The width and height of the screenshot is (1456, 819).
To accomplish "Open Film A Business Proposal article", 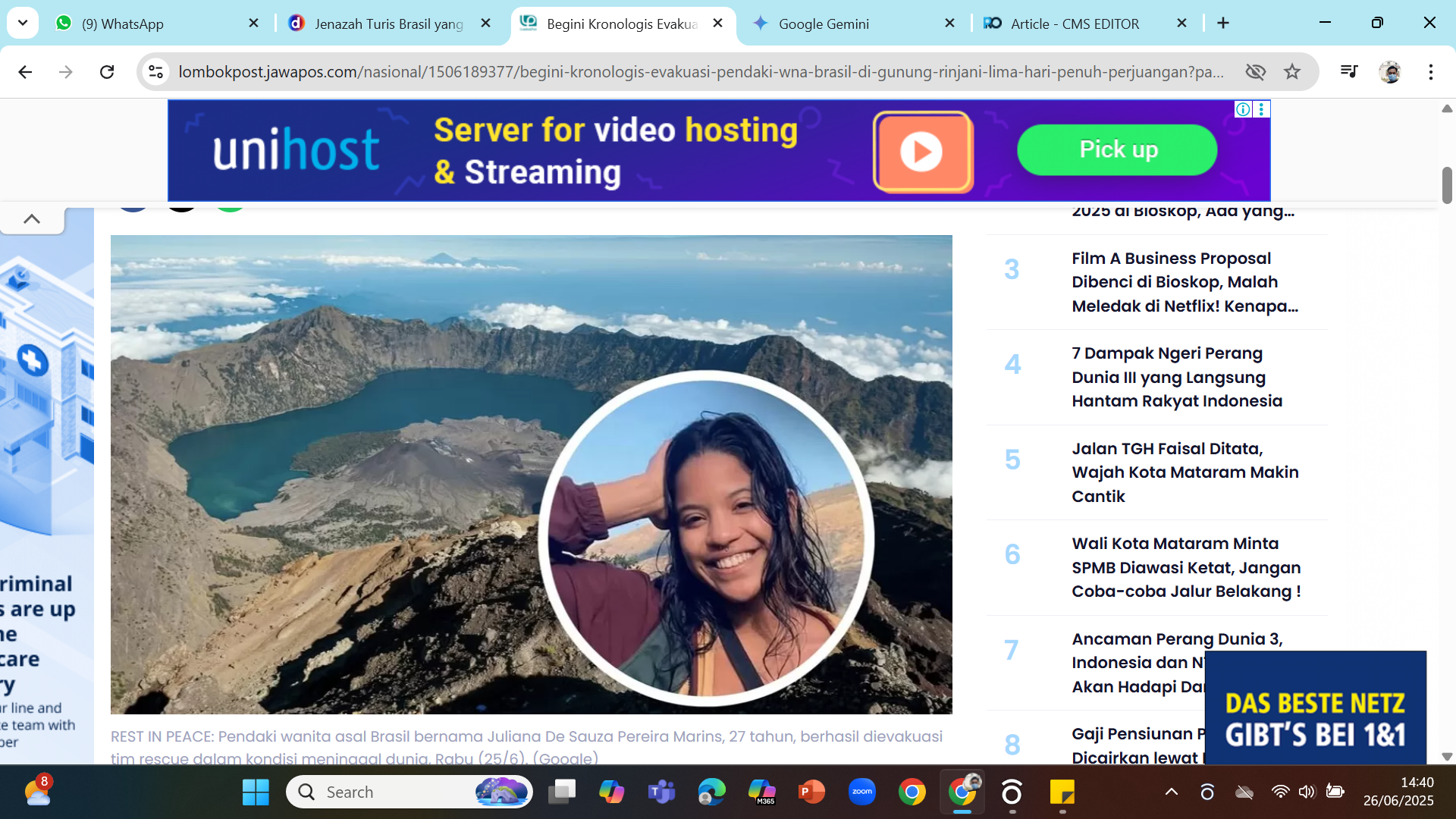I will pyautogui.click(x=1185, y=282).
